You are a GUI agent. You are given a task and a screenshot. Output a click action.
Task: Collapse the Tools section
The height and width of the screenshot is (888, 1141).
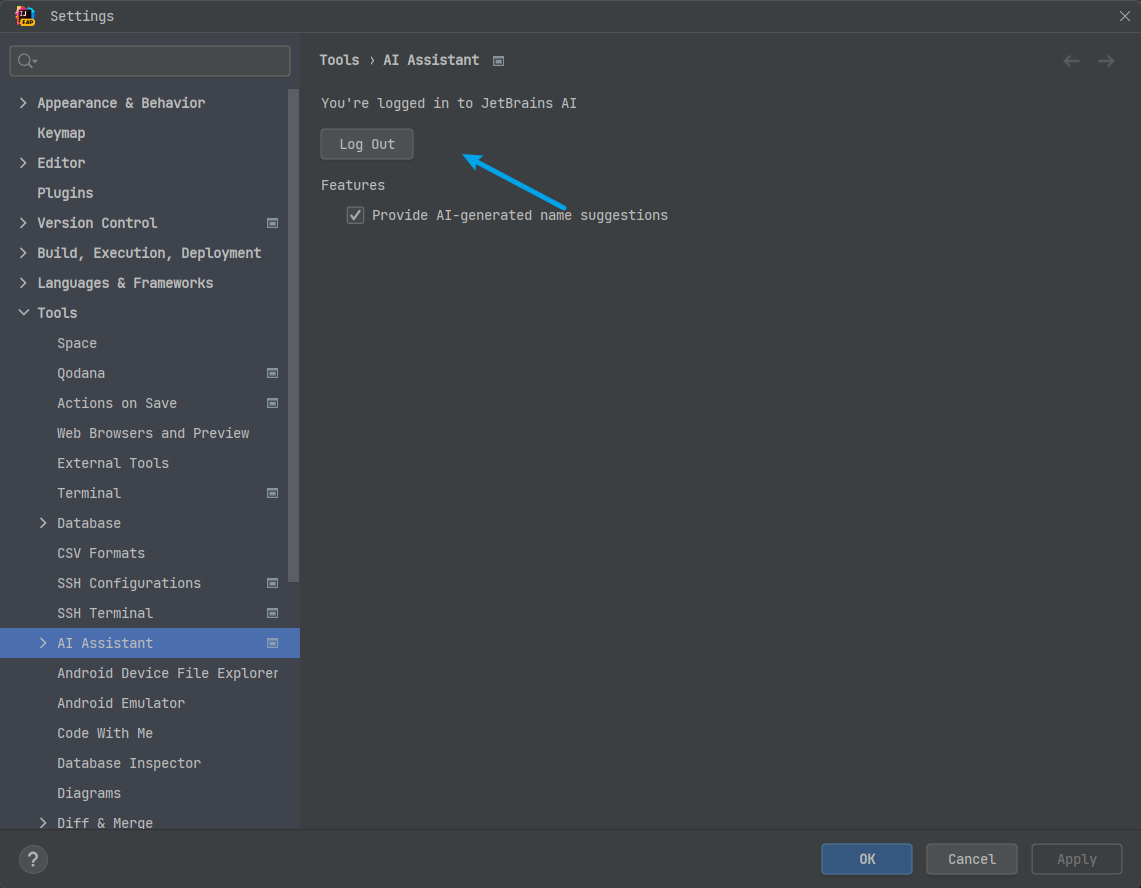tap(24, 313)
